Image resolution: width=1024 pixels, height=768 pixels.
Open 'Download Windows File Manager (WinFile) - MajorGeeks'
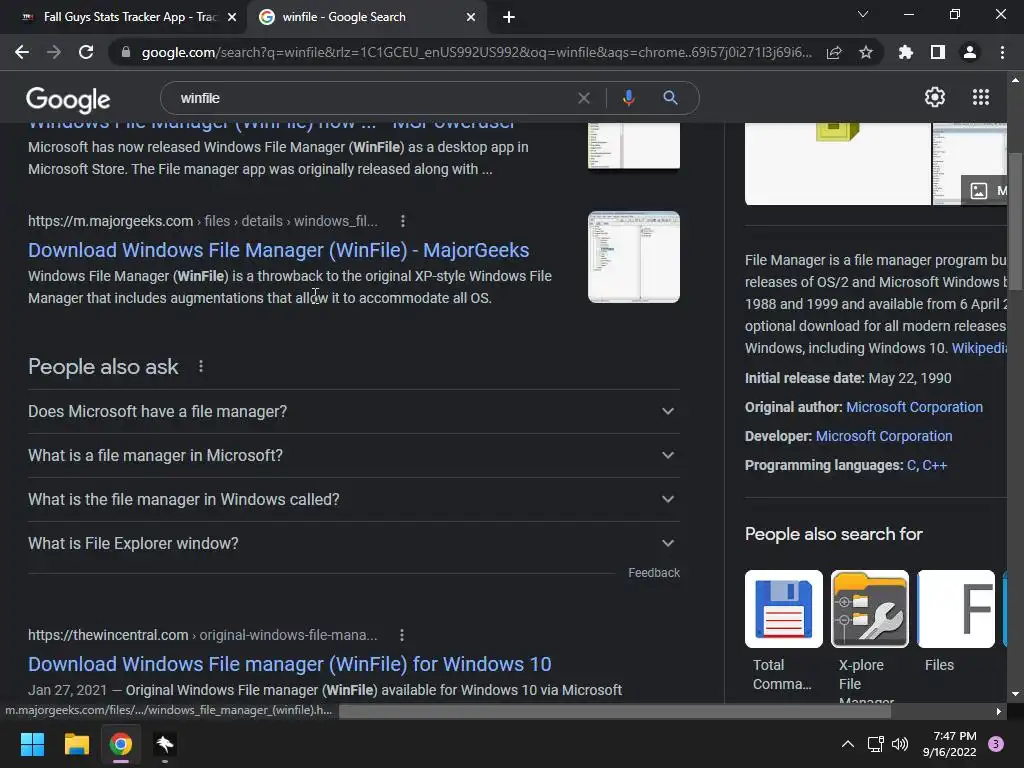click(279, 250)
